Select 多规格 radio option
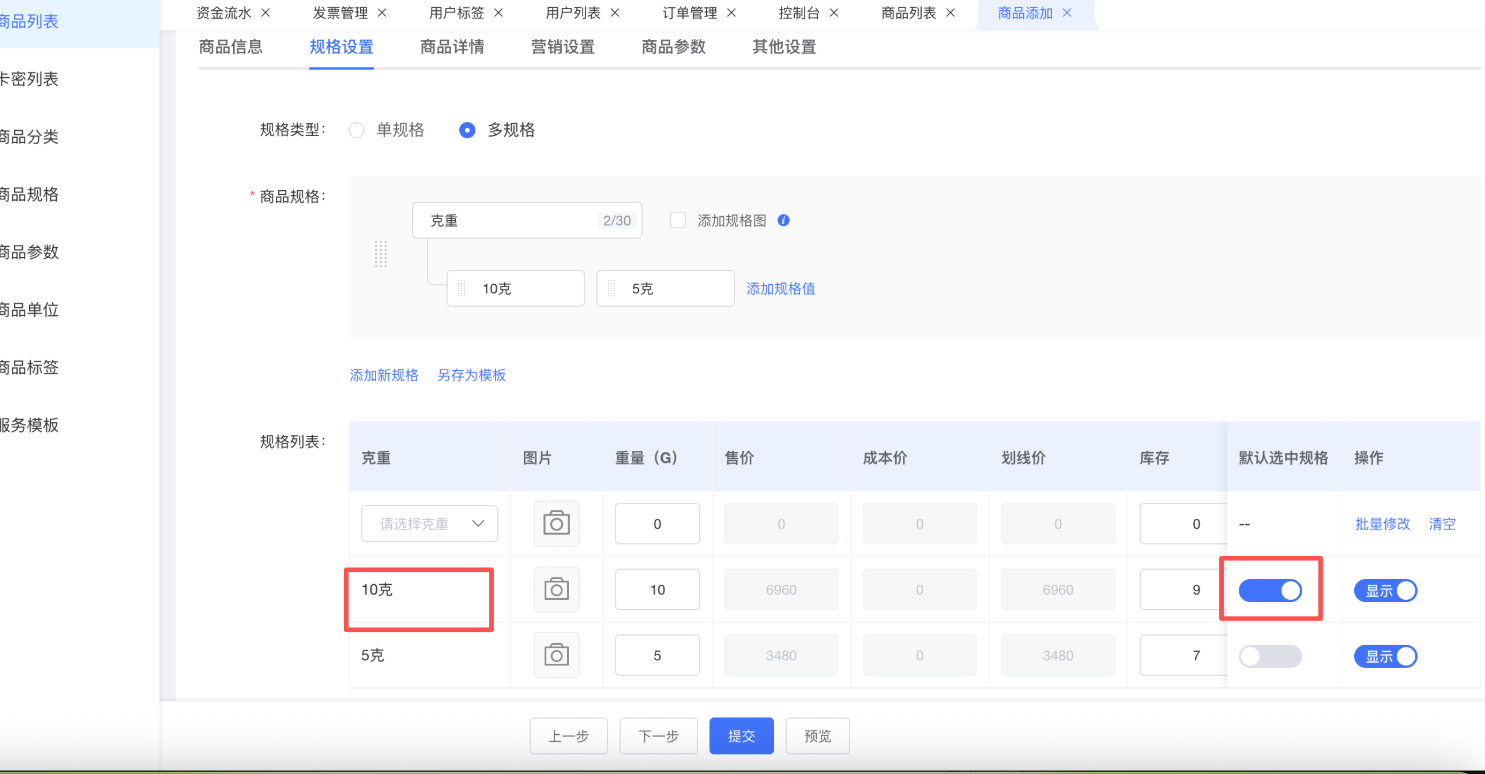The image size is (1485, 774). coord(467,130)
